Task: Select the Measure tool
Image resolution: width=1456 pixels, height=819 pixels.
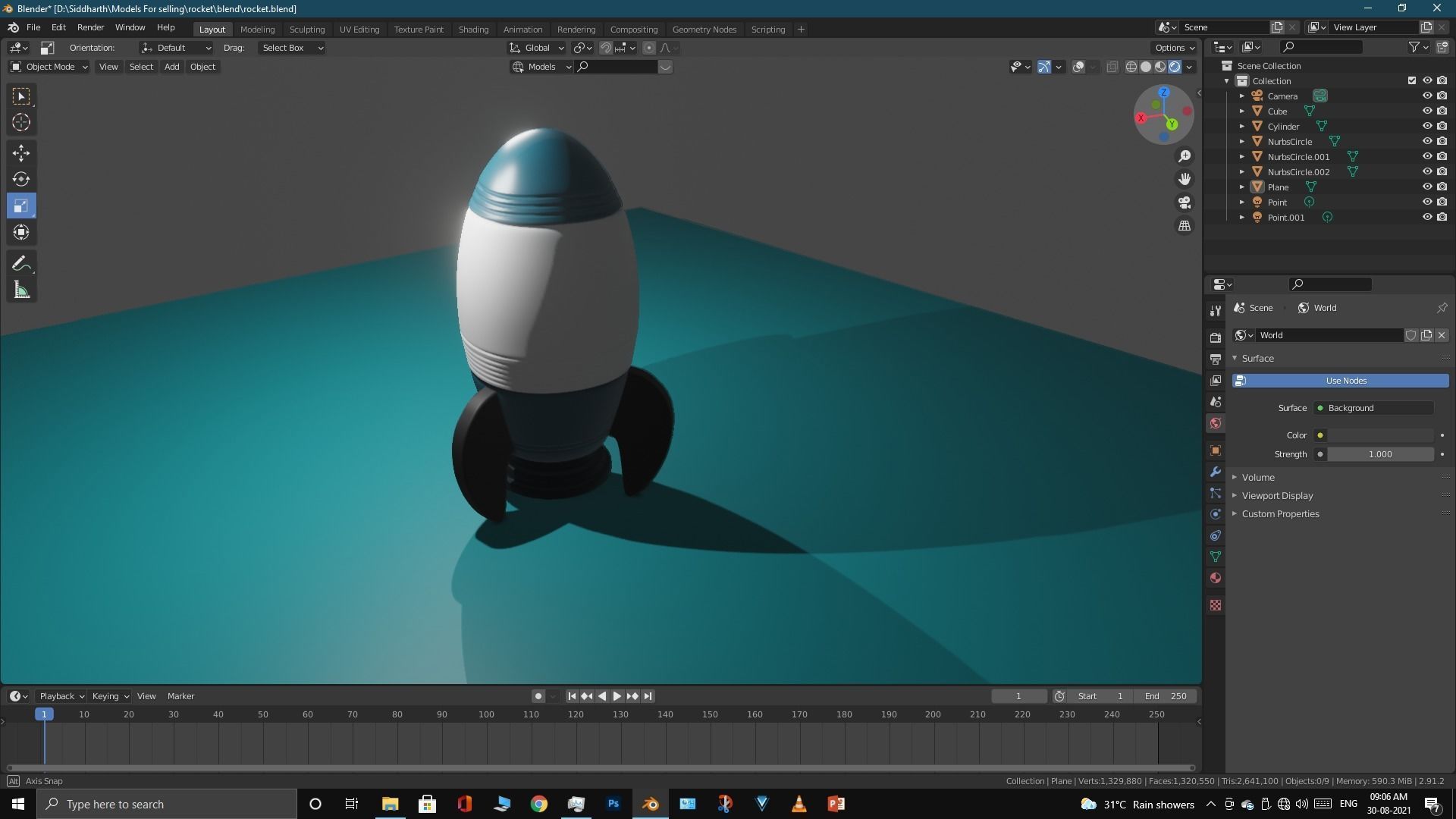Action: click(x=21, y=290)
